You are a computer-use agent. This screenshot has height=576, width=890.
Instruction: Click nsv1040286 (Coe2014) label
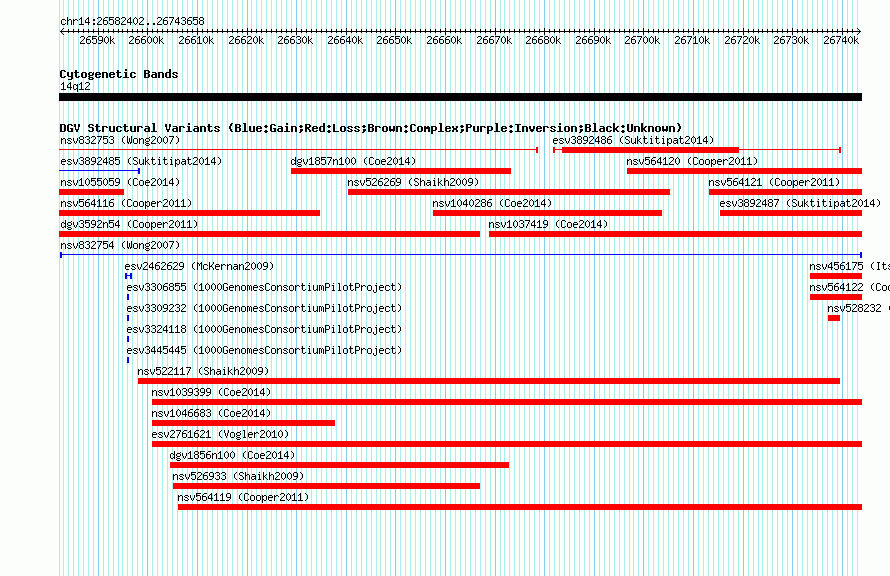(492, 203)
